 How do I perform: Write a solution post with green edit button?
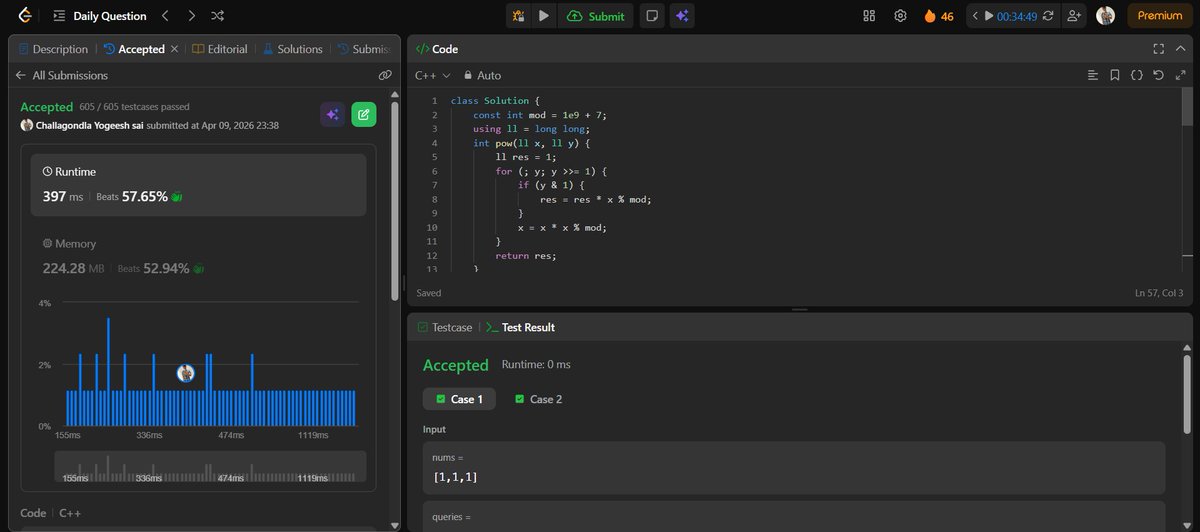364,115
